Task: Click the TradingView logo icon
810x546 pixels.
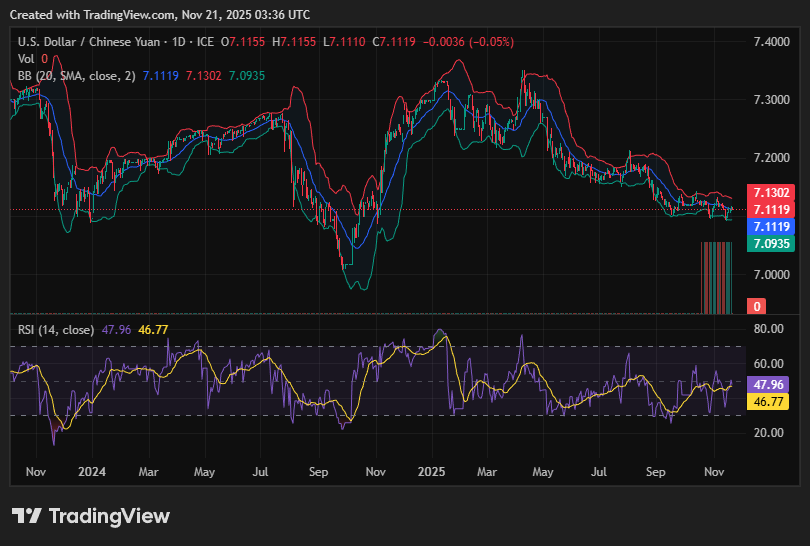Action: coord(27,516)
